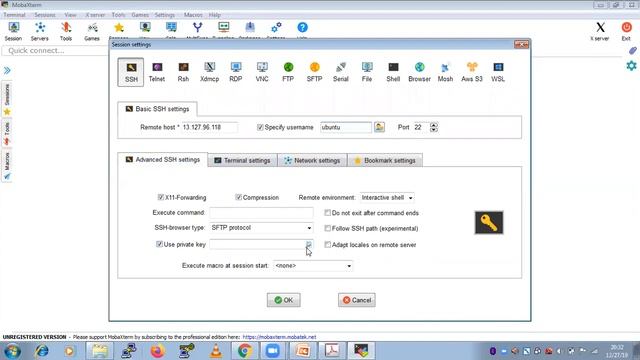Select the SSH session type
The width and height of the screenshot is (640, 360).
[131, 72]
